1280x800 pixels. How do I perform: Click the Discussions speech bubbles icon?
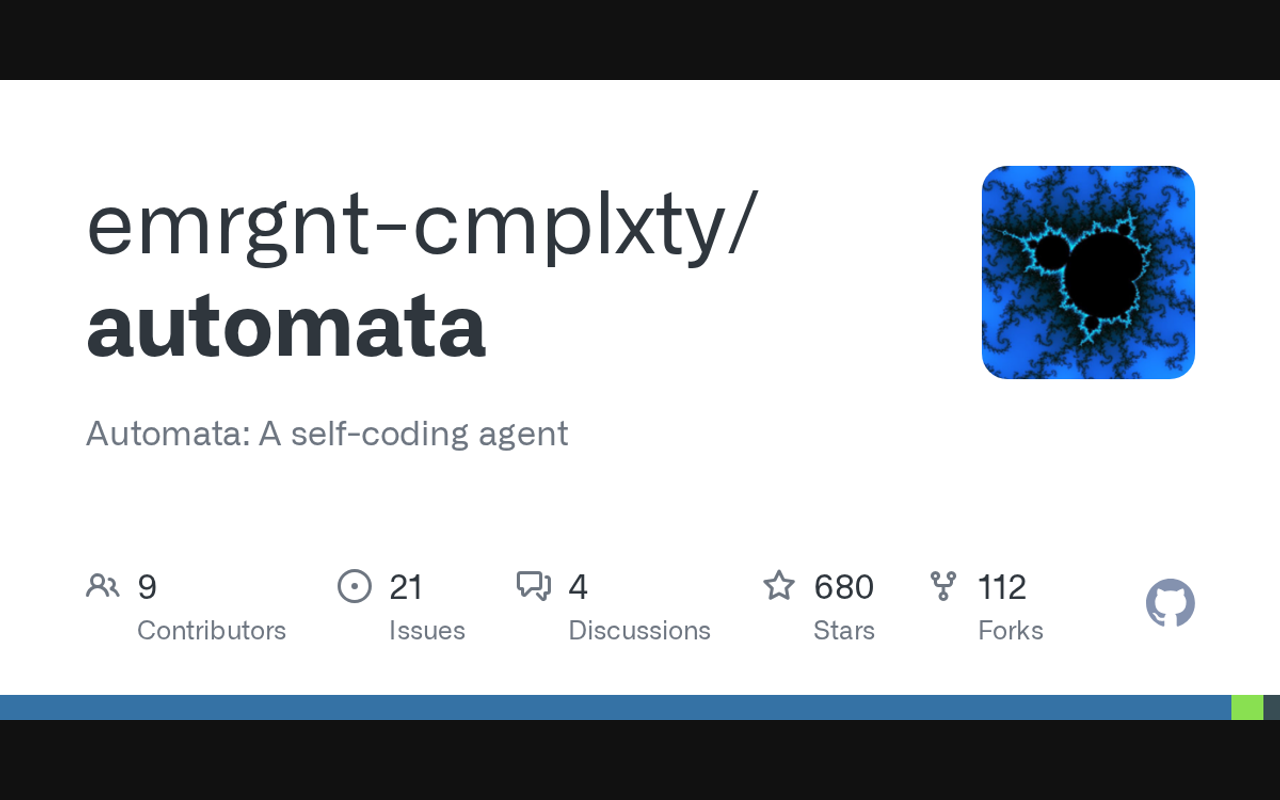click(533, 586)
